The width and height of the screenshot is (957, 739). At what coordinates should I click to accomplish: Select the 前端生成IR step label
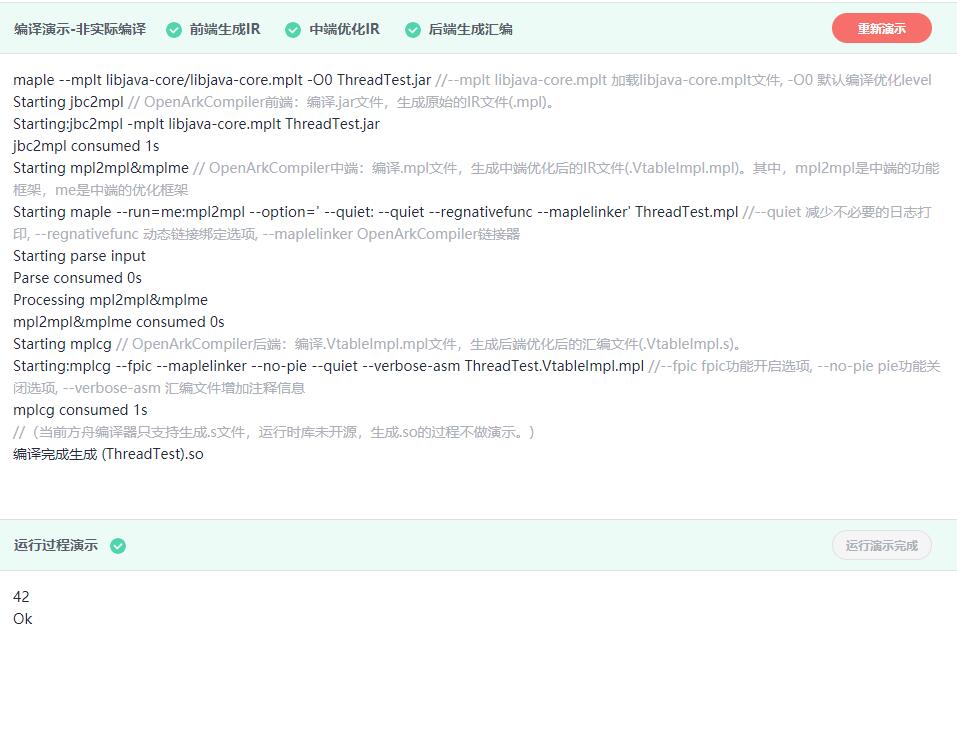(x=225, y=30)
